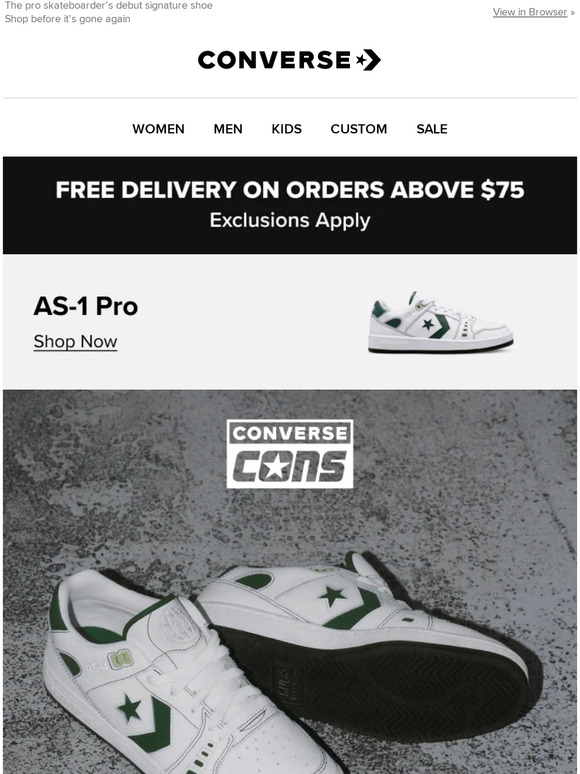Click the star in the CONS wordmark
Image resolution: width=580 pixels, height=774 pixels.
[x=275, y=466]
